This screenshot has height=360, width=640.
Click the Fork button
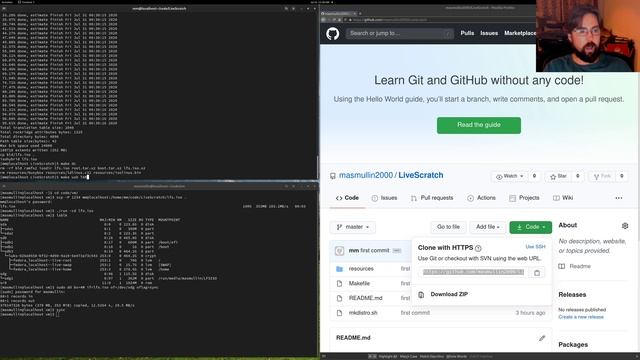pos(602,176)
